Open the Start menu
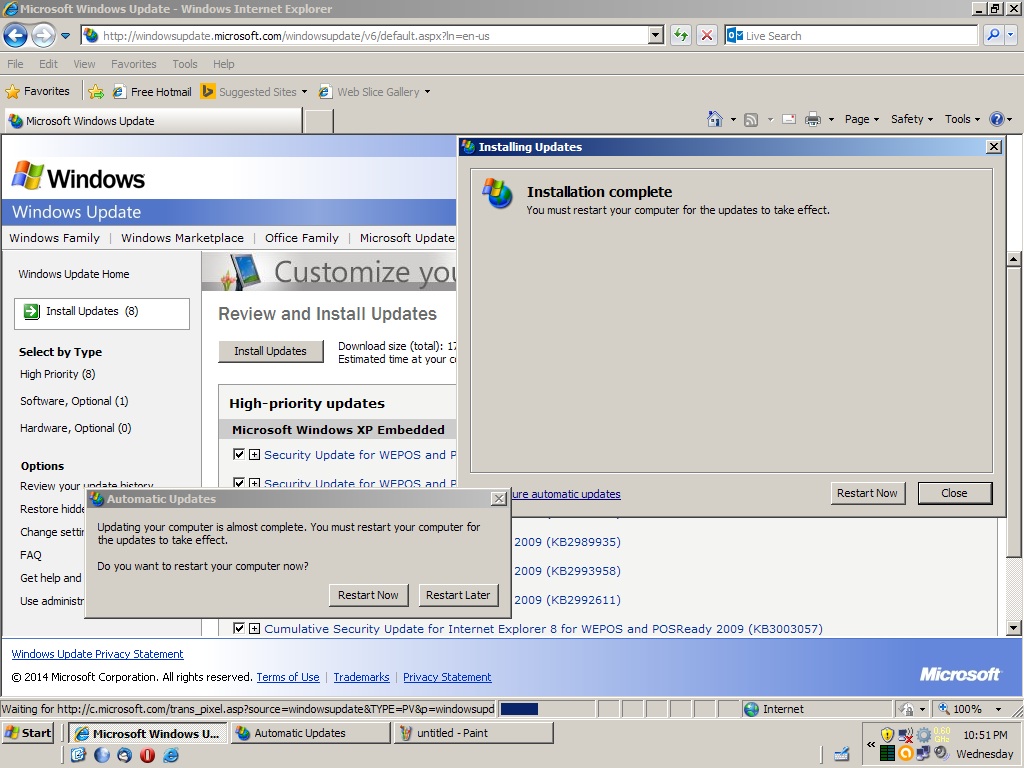 pos(27,733)
